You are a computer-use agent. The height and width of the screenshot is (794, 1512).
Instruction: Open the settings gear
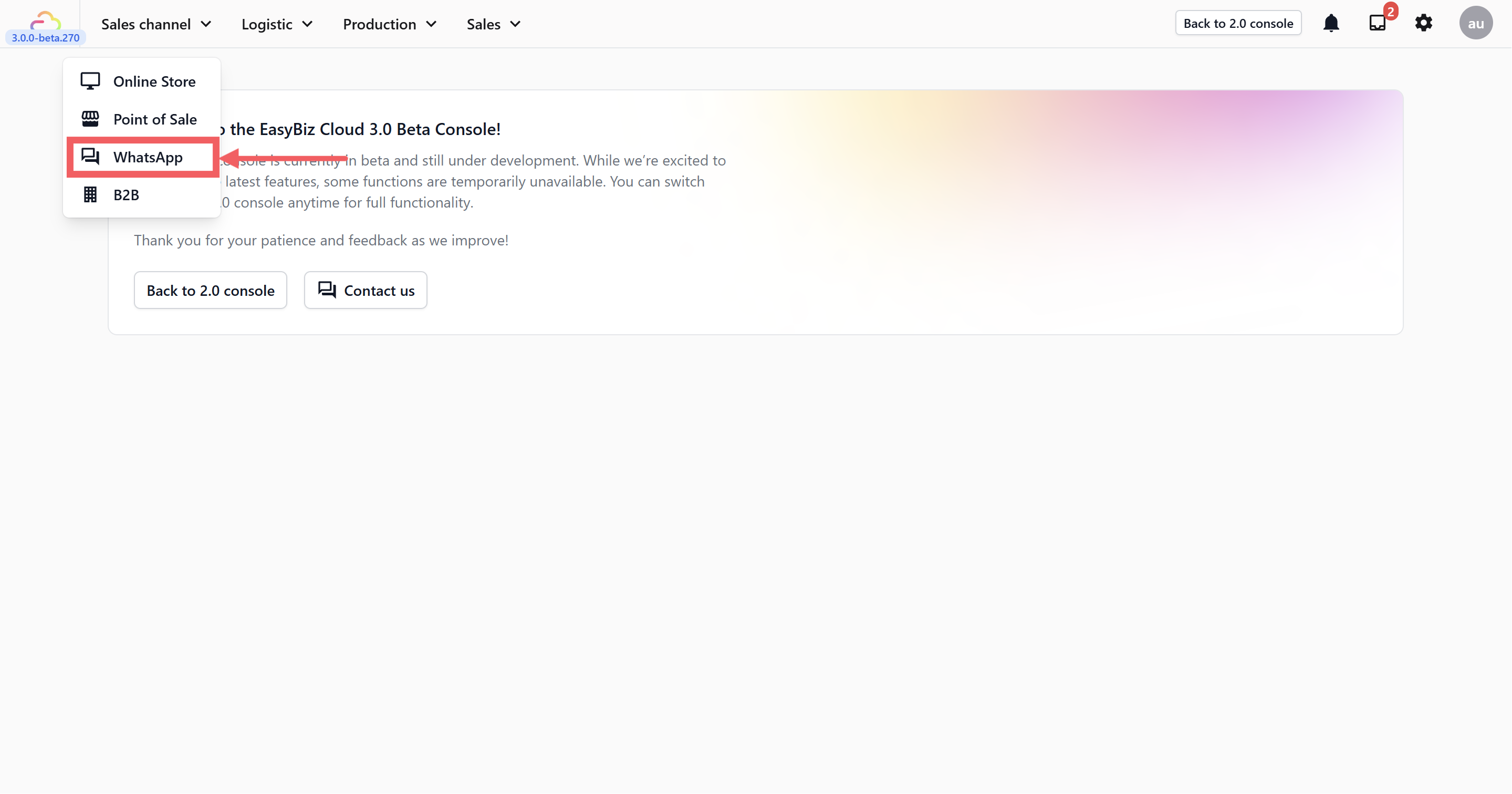[x=1423, y=24]
